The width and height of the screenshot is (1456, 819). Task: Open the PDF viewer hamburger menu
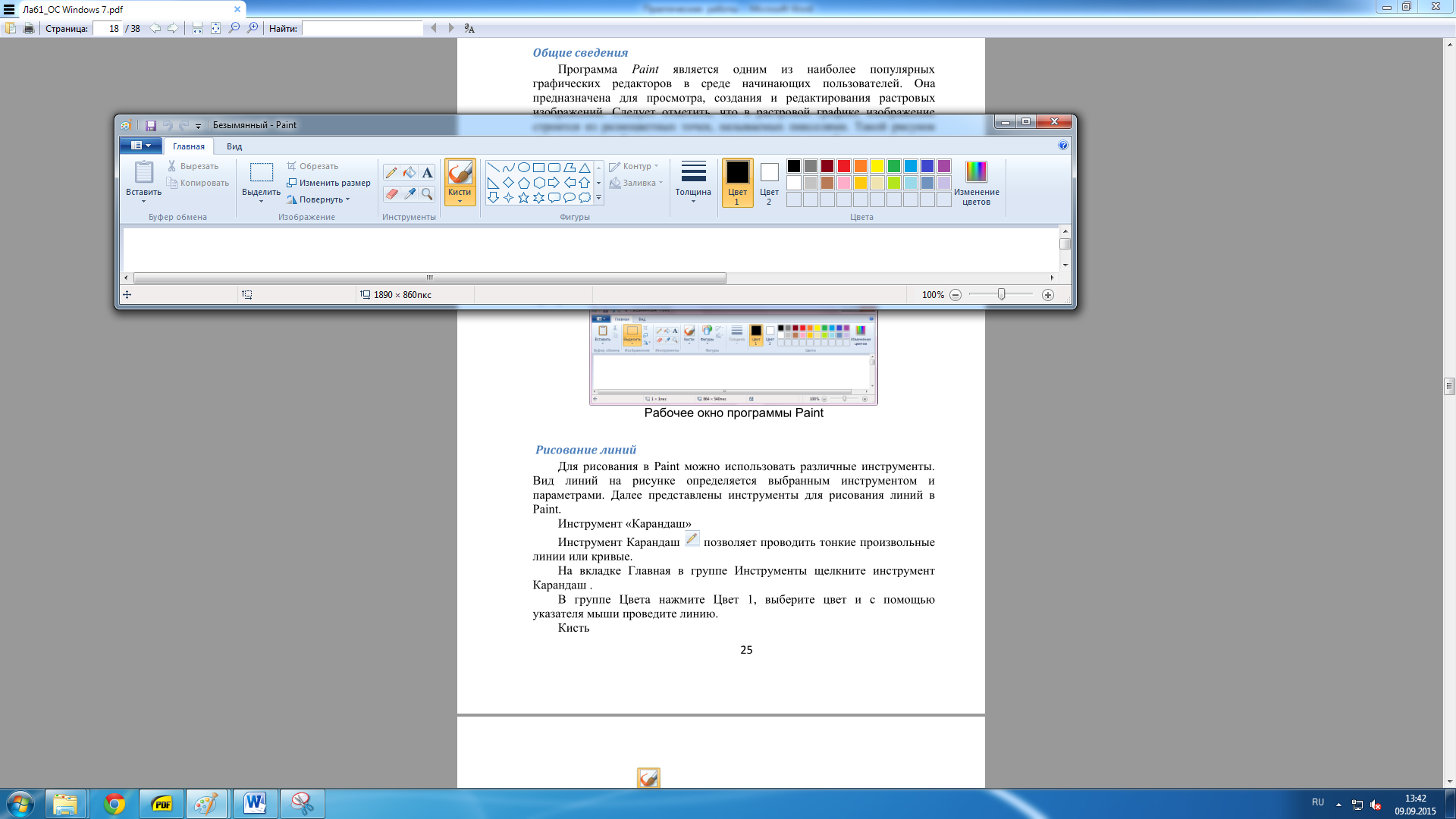9,10
